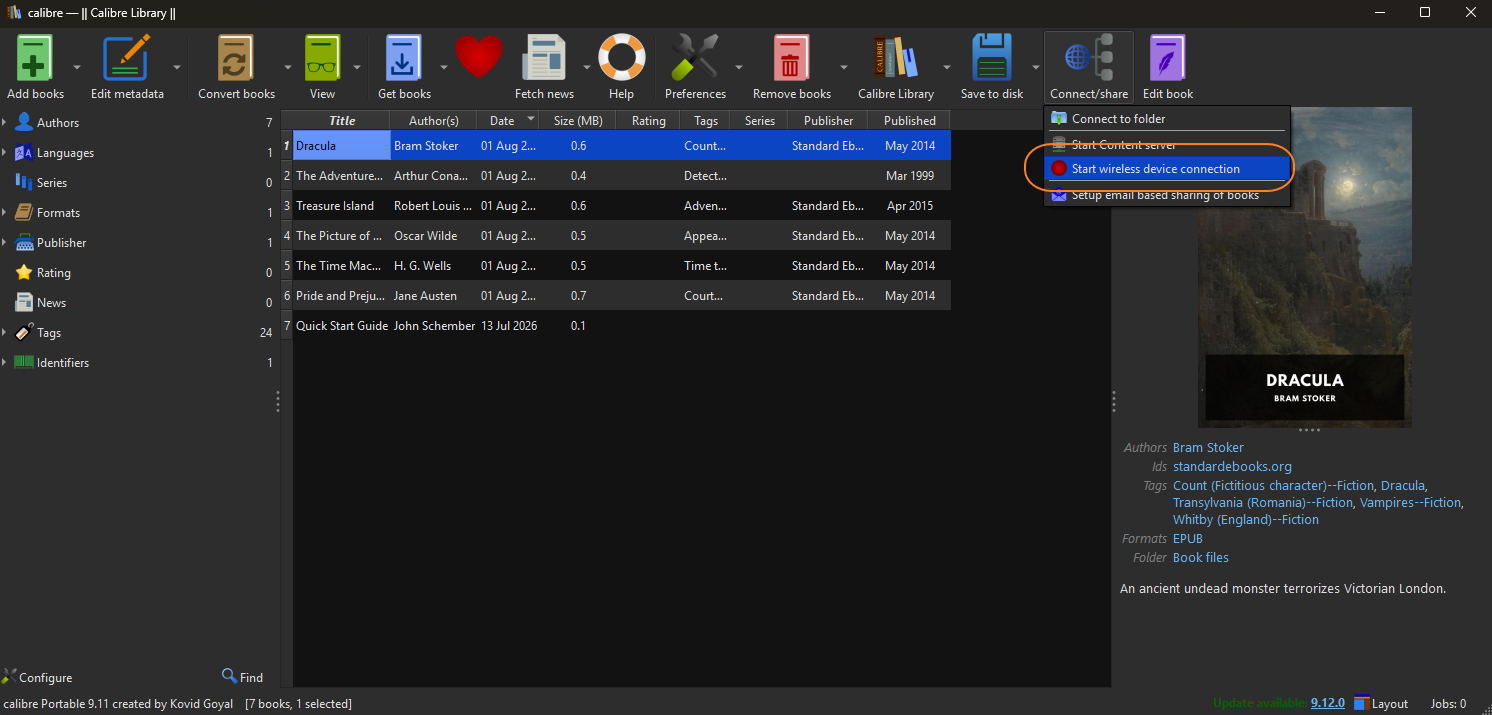Open the View book icon
Viewport: 1492px width, 715px height.
[x=322, y=58]
